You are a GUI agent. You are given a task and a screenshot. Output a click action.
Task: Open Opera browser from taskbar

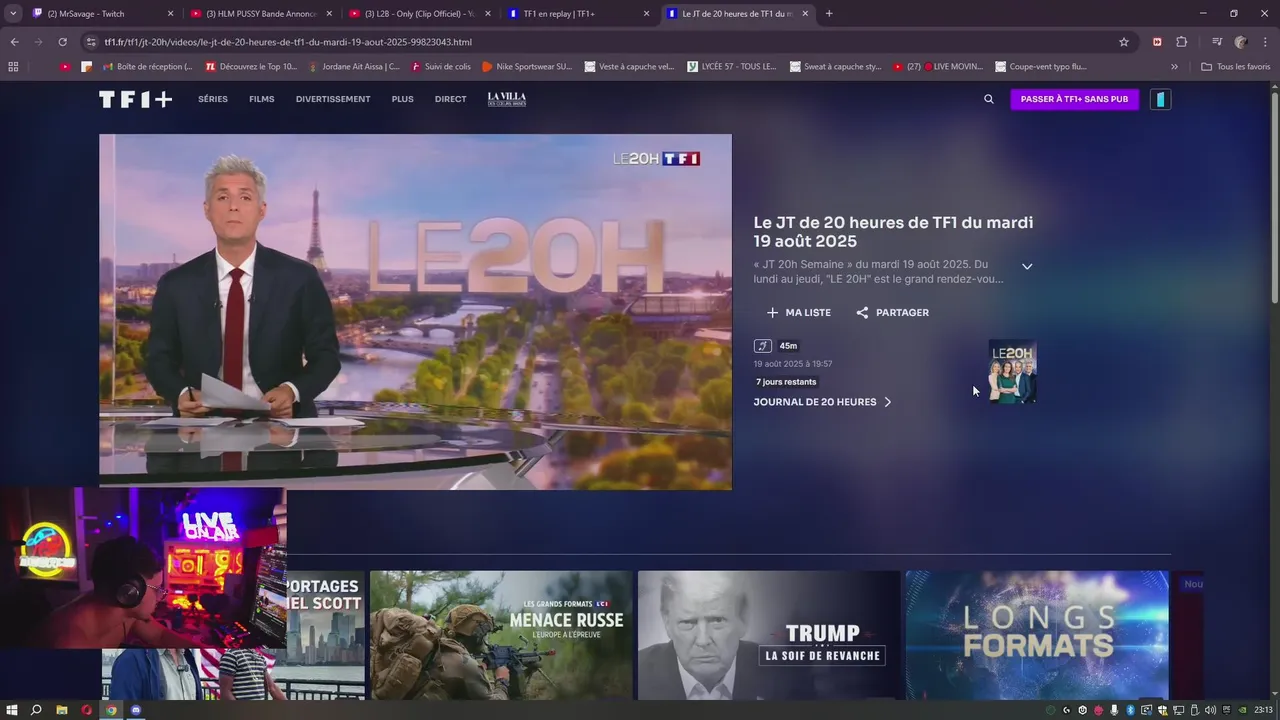87,710
